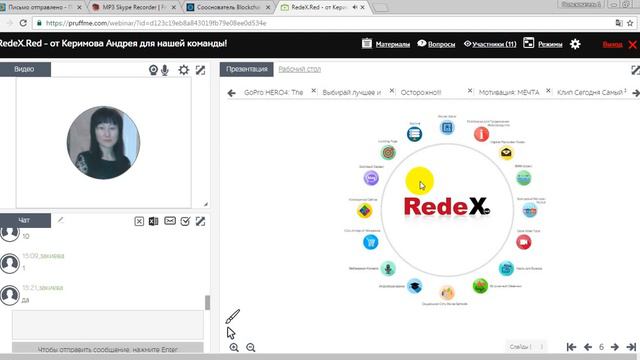Click the presenter's round video thumbnail

click(103, 142)
